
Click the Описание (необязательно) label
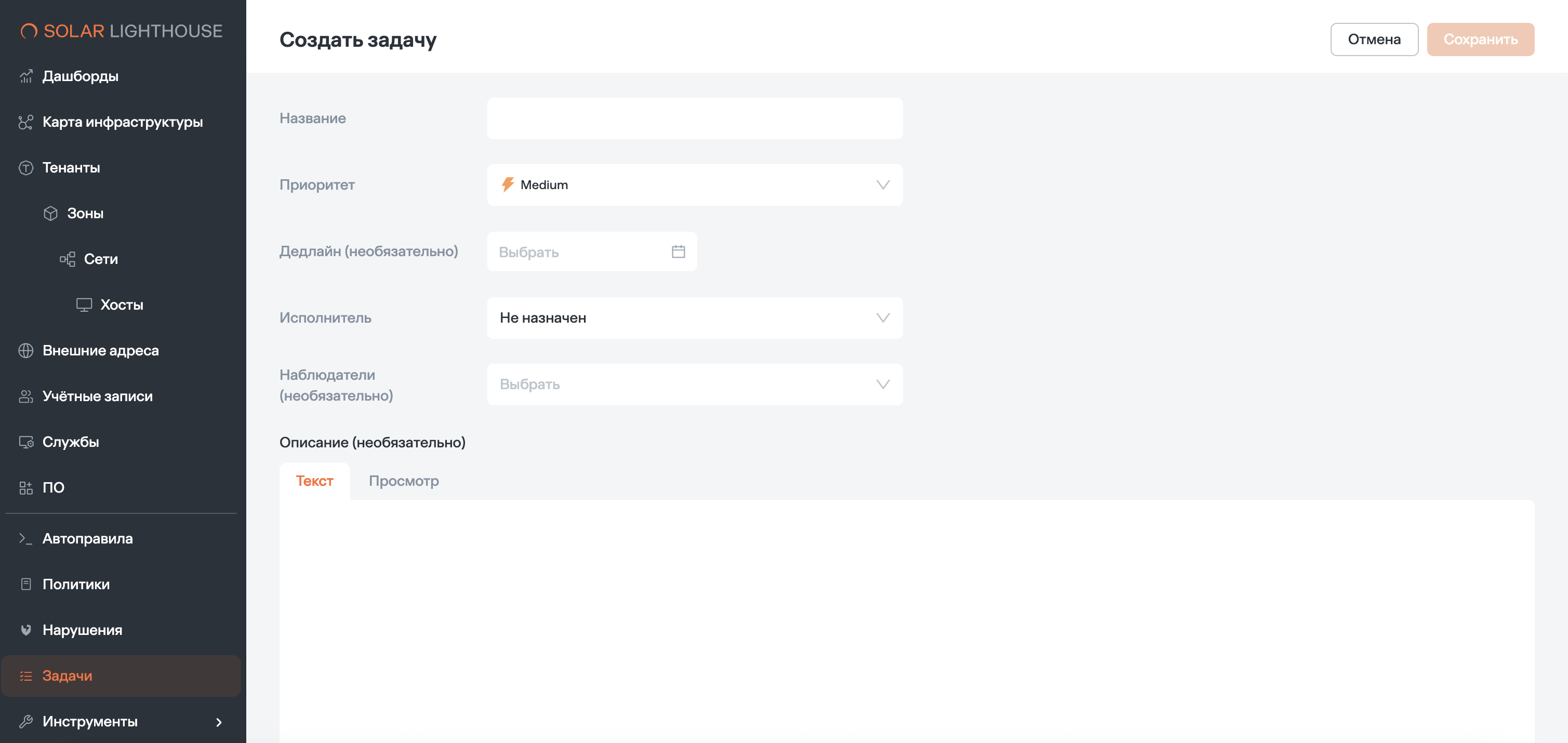[x=373, y=442]
